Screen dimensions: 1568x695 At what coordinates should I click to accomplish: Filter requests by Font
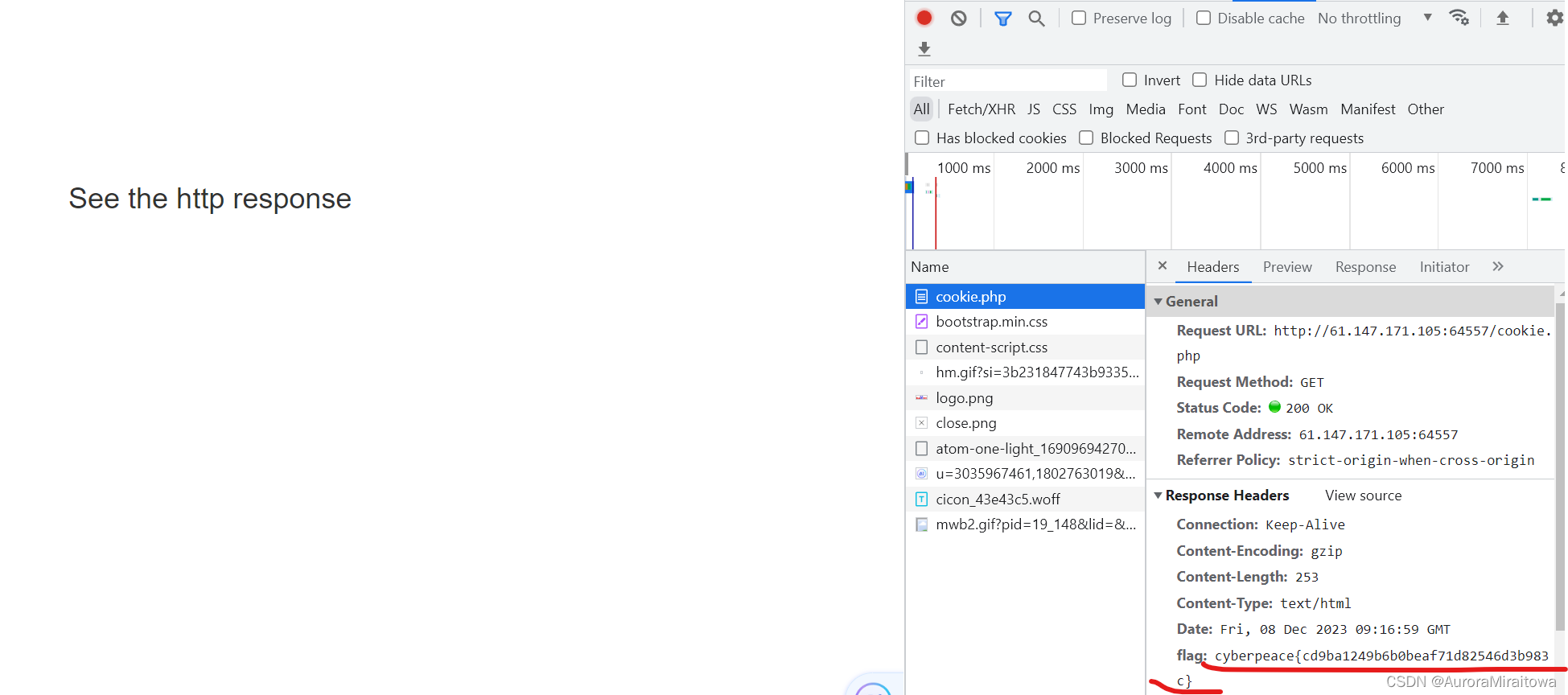(x=1192, y=109)
